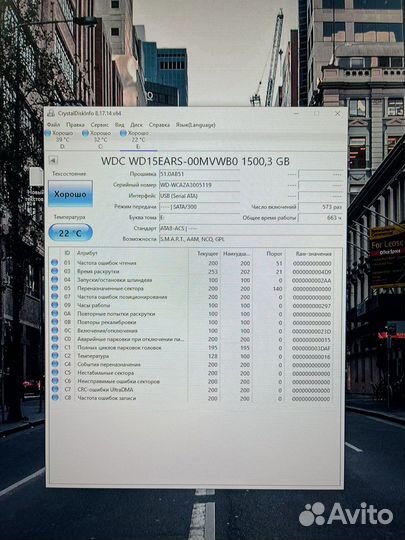Click the CrystalDiskInfo title bar app icon
This screenshot has width=405, height=540.
[51, 113]
